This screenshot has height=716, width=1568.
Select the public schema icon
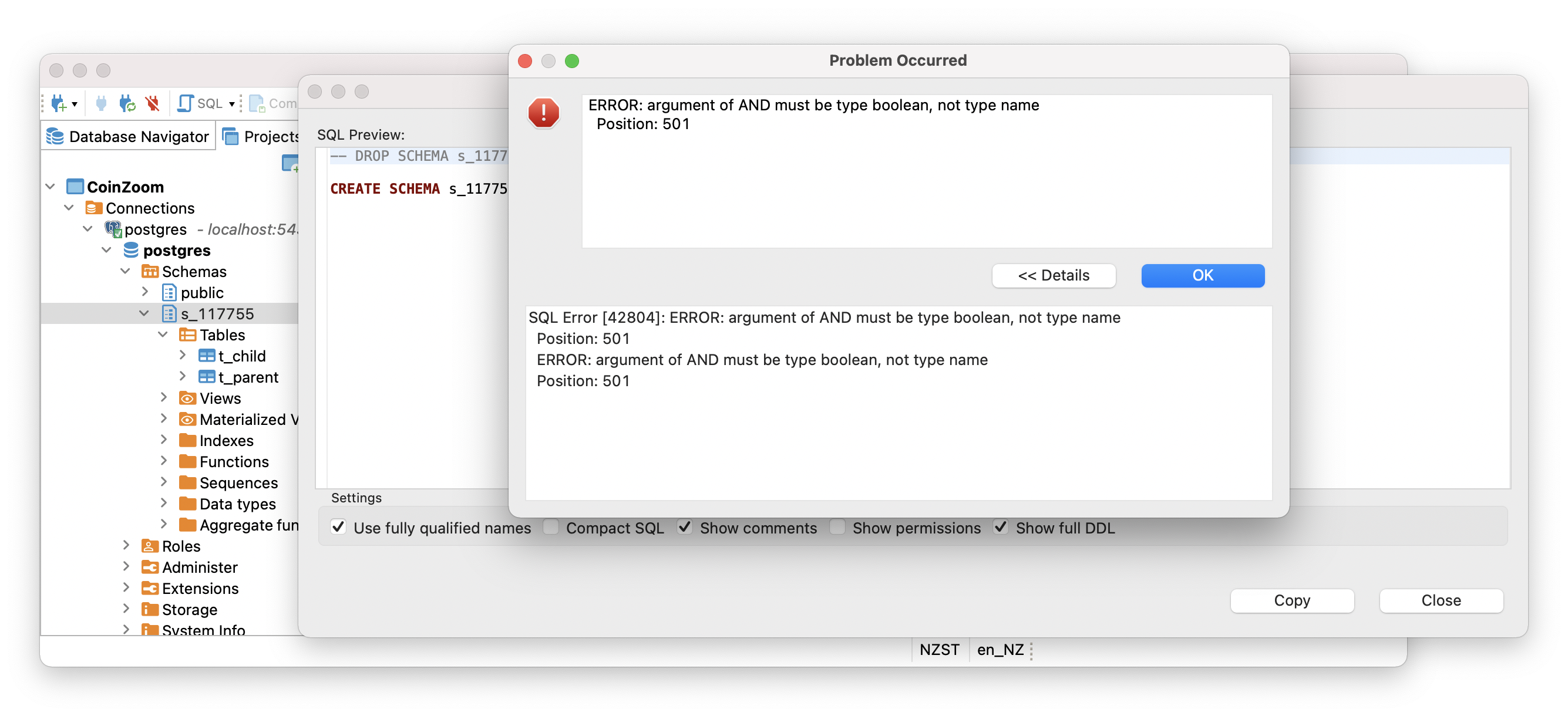(x=169, y=292)
